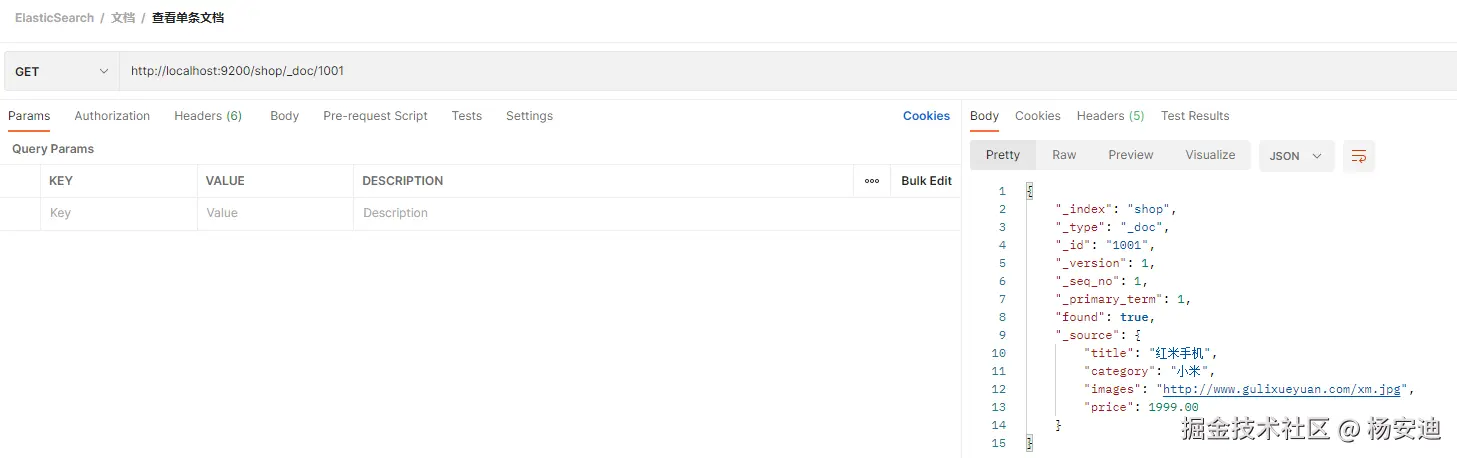This screenshot has width=1457, height=458.
Task: Open the Test Results tab
Action: coord(1194,116)
